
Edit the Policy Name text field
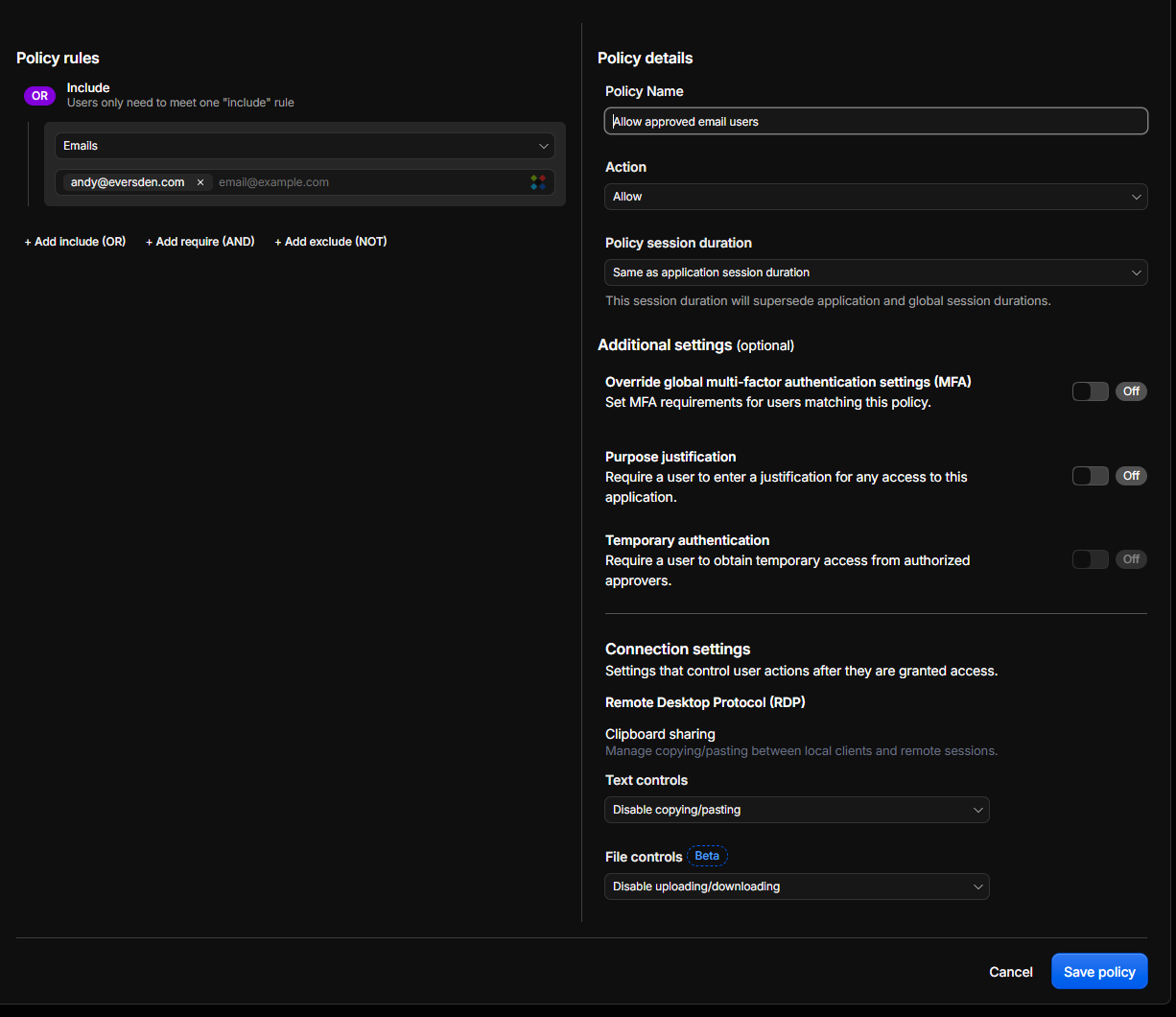click(876, 121)
